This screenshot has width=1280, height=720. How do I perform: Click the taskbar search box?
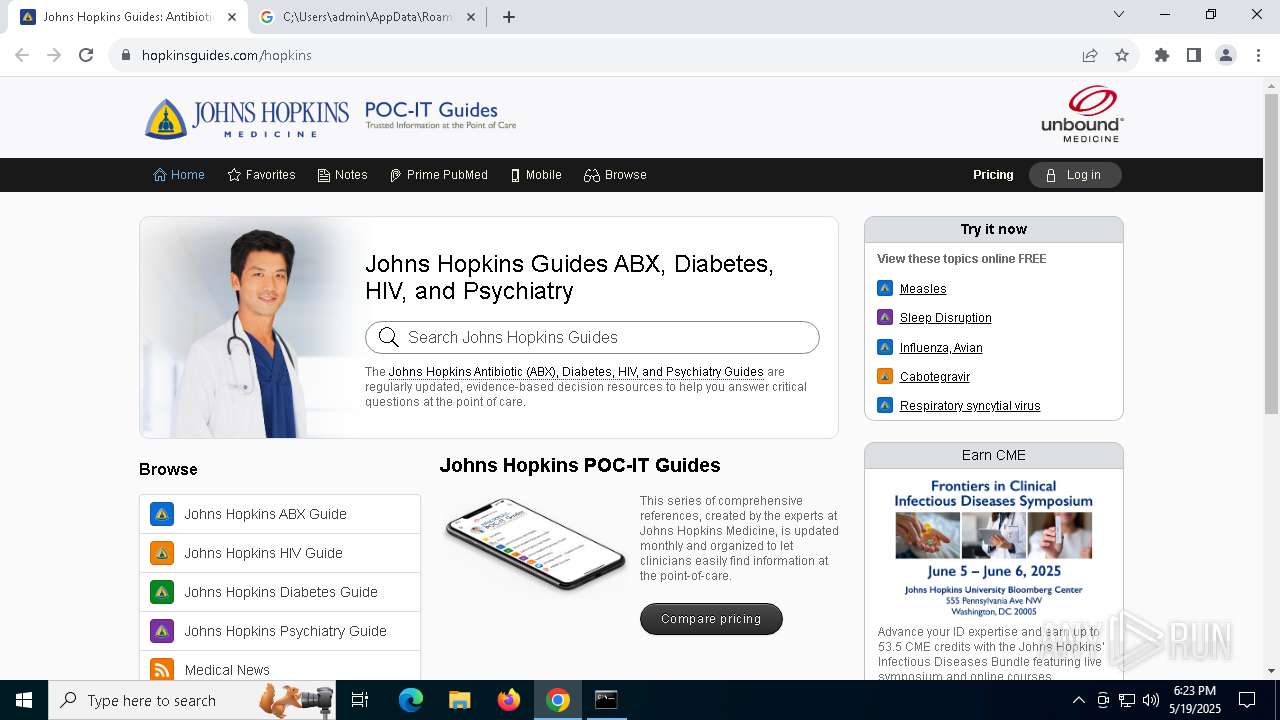194,700
